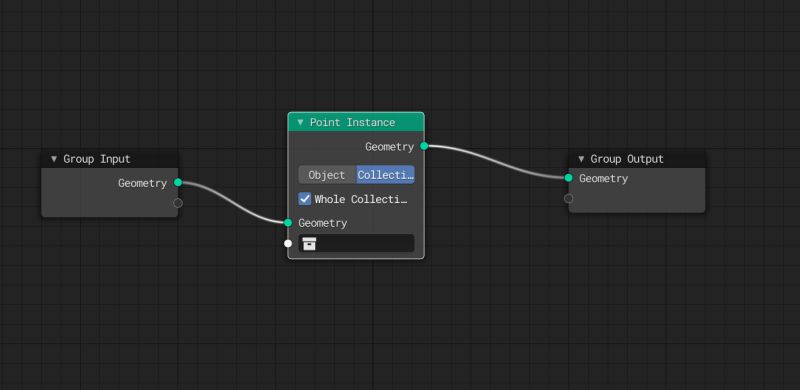Click the white collection input socket
This screenshot has height=390, width=800.
coord(288,243)
